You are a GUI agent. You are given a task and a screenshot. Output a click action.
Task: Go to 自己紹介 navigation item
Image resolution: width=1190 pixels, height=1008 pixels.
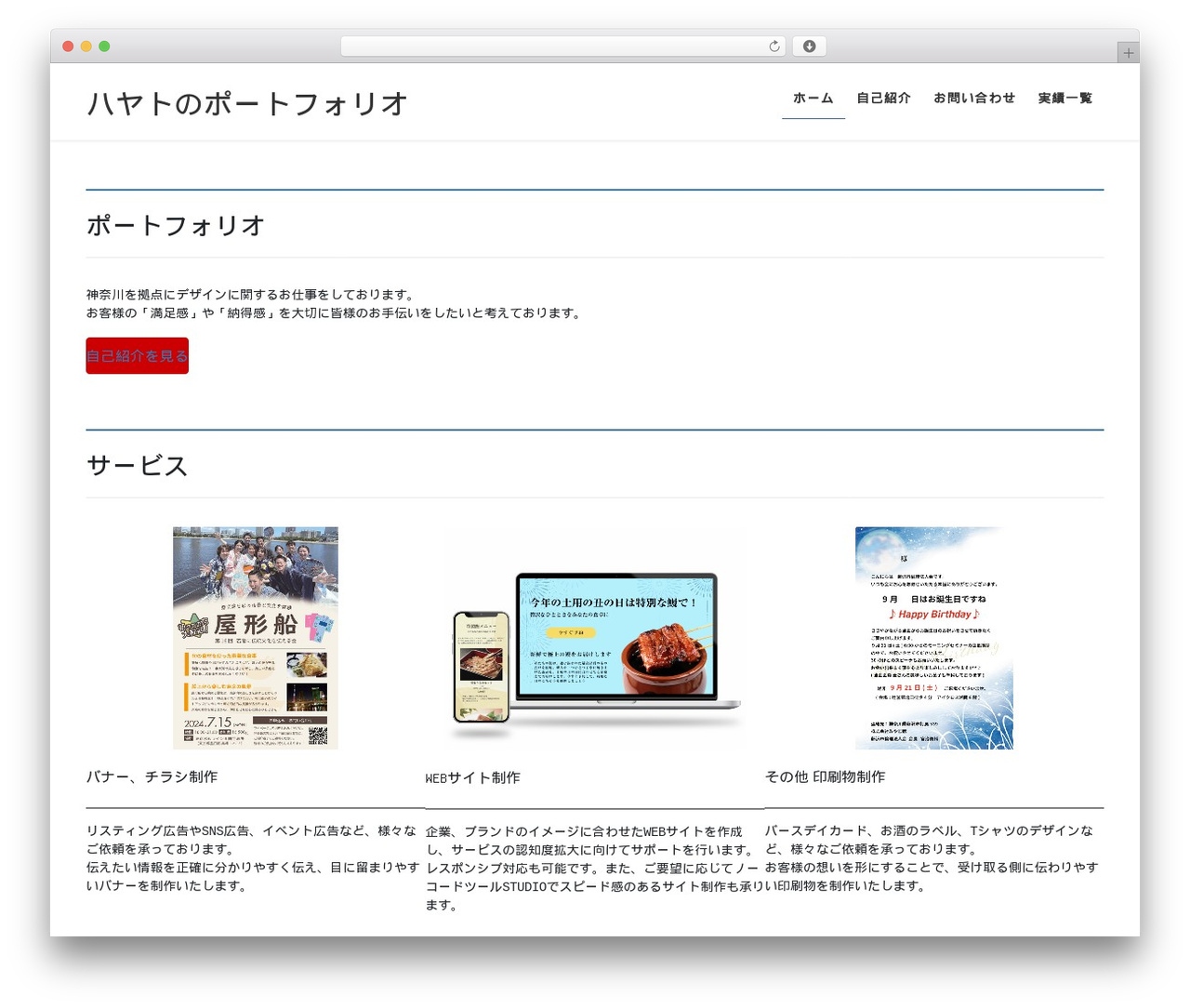tap(884, 99)
